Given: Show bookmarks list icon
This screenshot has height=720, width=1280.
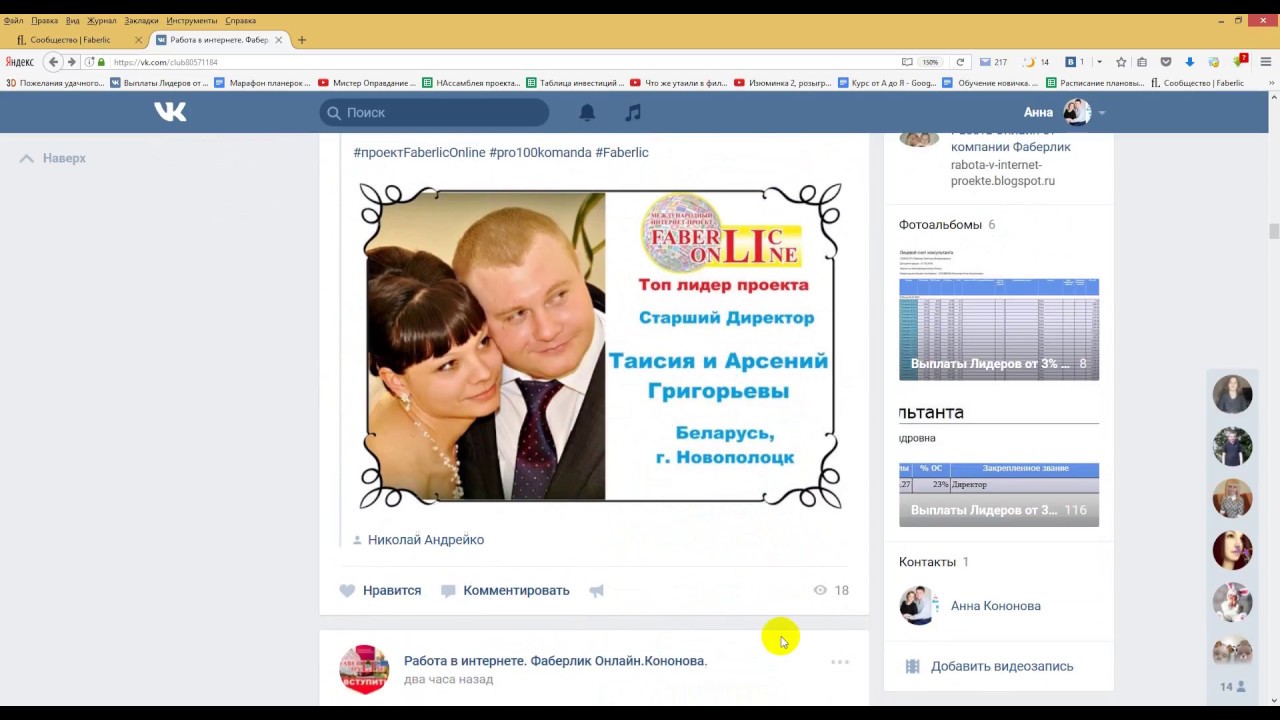Looking at the screenshot, I should click(x=1142, y=62).
